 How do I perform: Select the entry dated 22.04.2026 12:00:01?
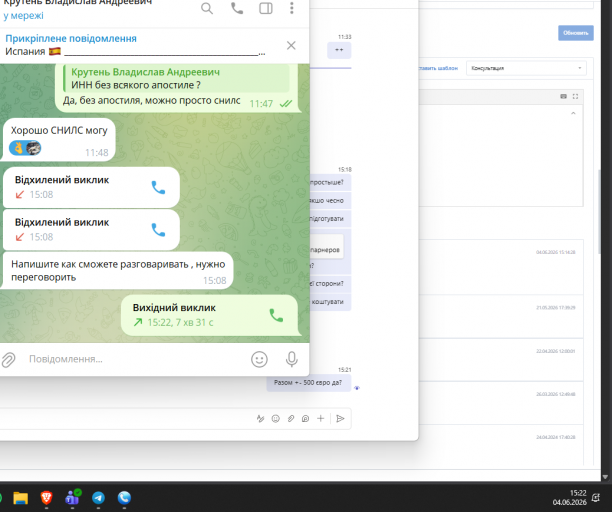[502, 360]
